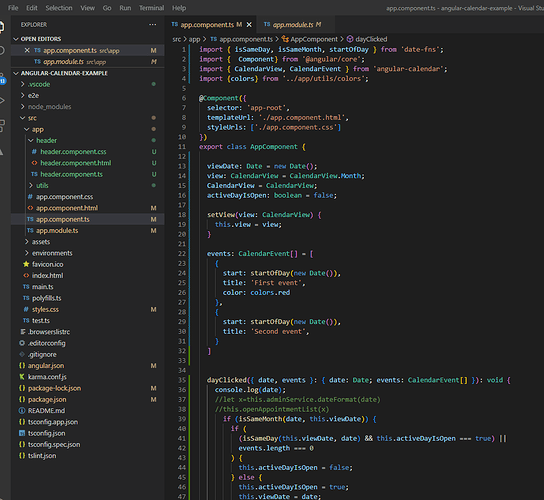Open the Extensions activity bar icon
This screenshot has width=544, height=500.
[2, 126]
